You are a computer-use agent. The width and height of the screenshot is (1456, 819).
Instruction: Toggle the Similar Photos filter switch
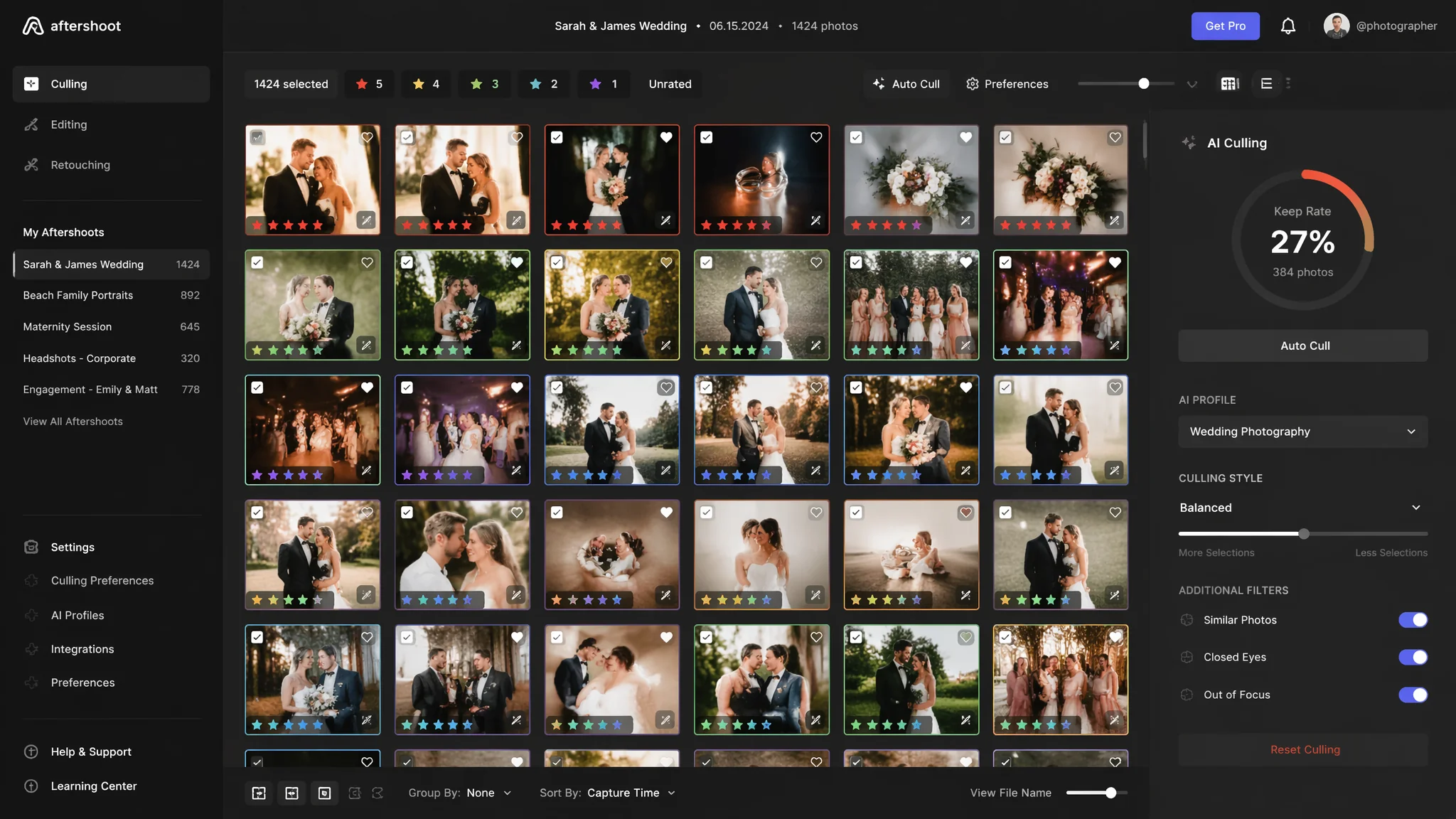1413,620
